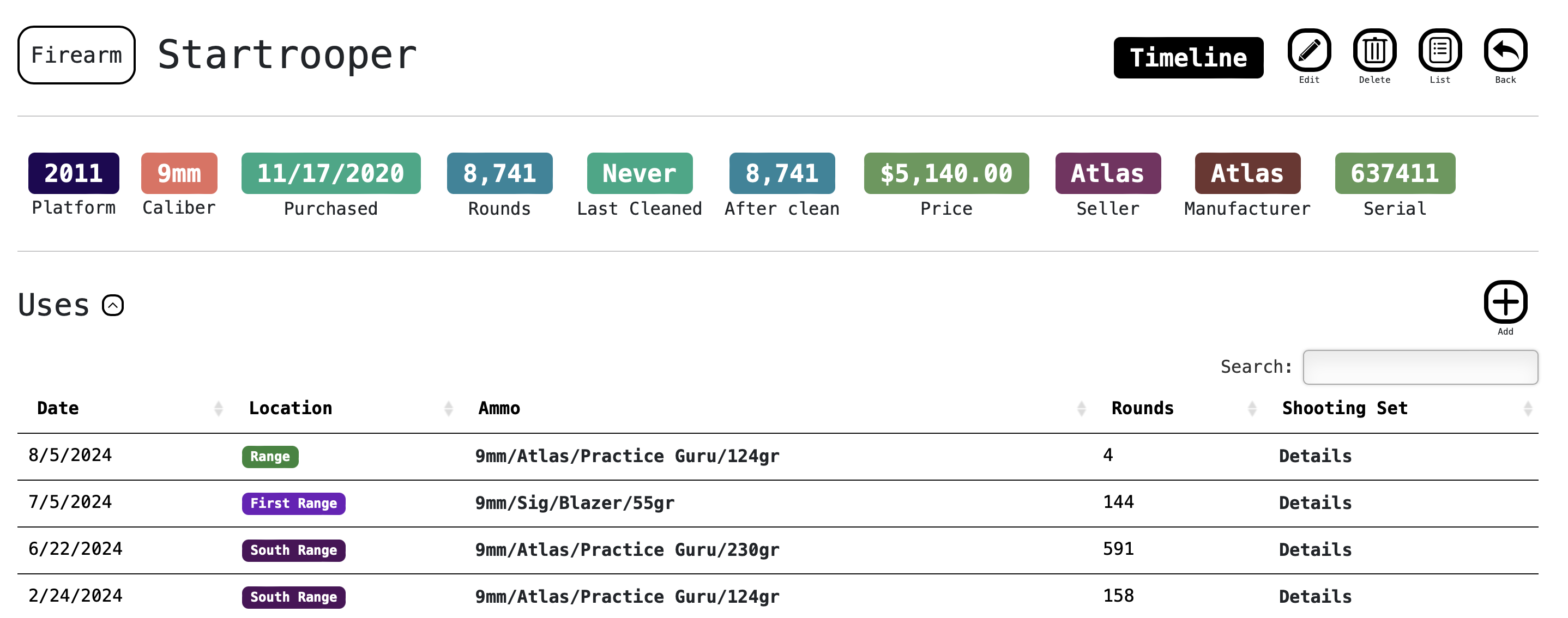Select ammo 9mm/Atlas/Practice Guru/230gr cell

tap(627, 550)
